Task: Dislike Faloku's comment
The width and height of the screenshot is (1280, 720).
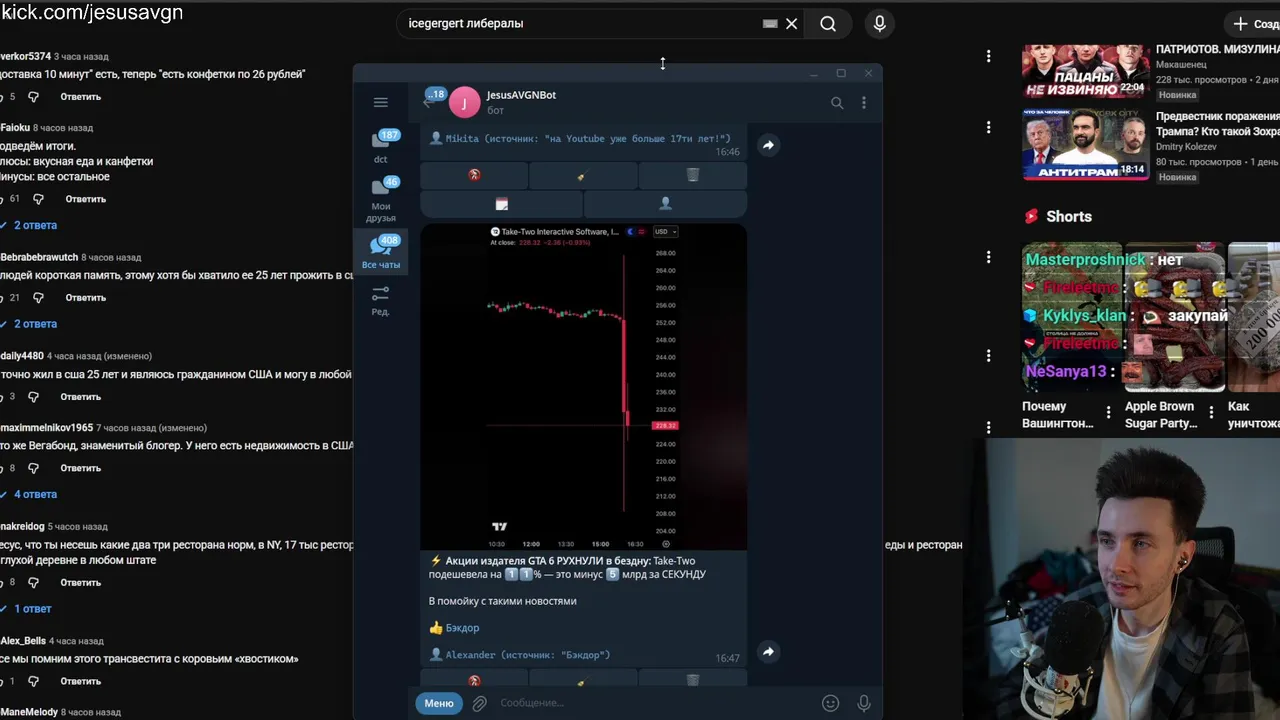Action: pyautogui.click(x=38, y=199)
